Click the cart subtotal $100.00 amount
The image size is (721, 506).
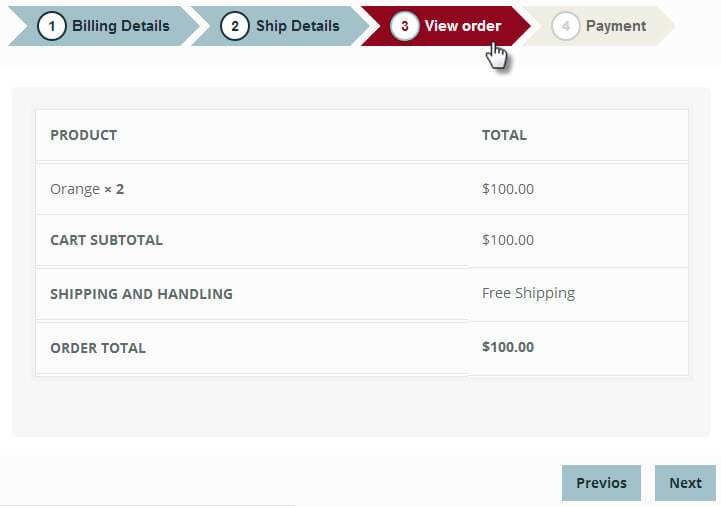508,240
